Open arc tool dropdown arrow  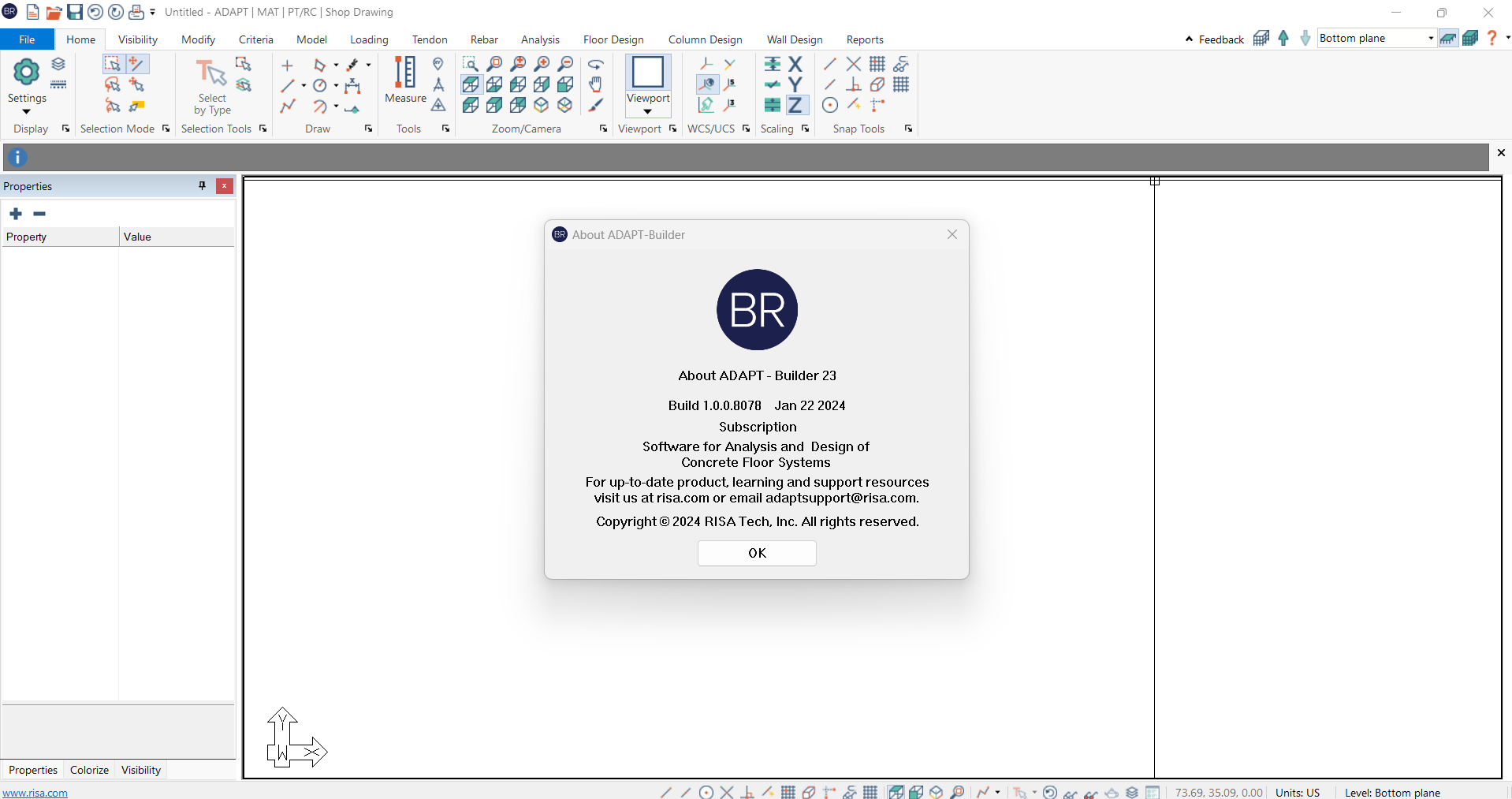[x=337, y=106]
